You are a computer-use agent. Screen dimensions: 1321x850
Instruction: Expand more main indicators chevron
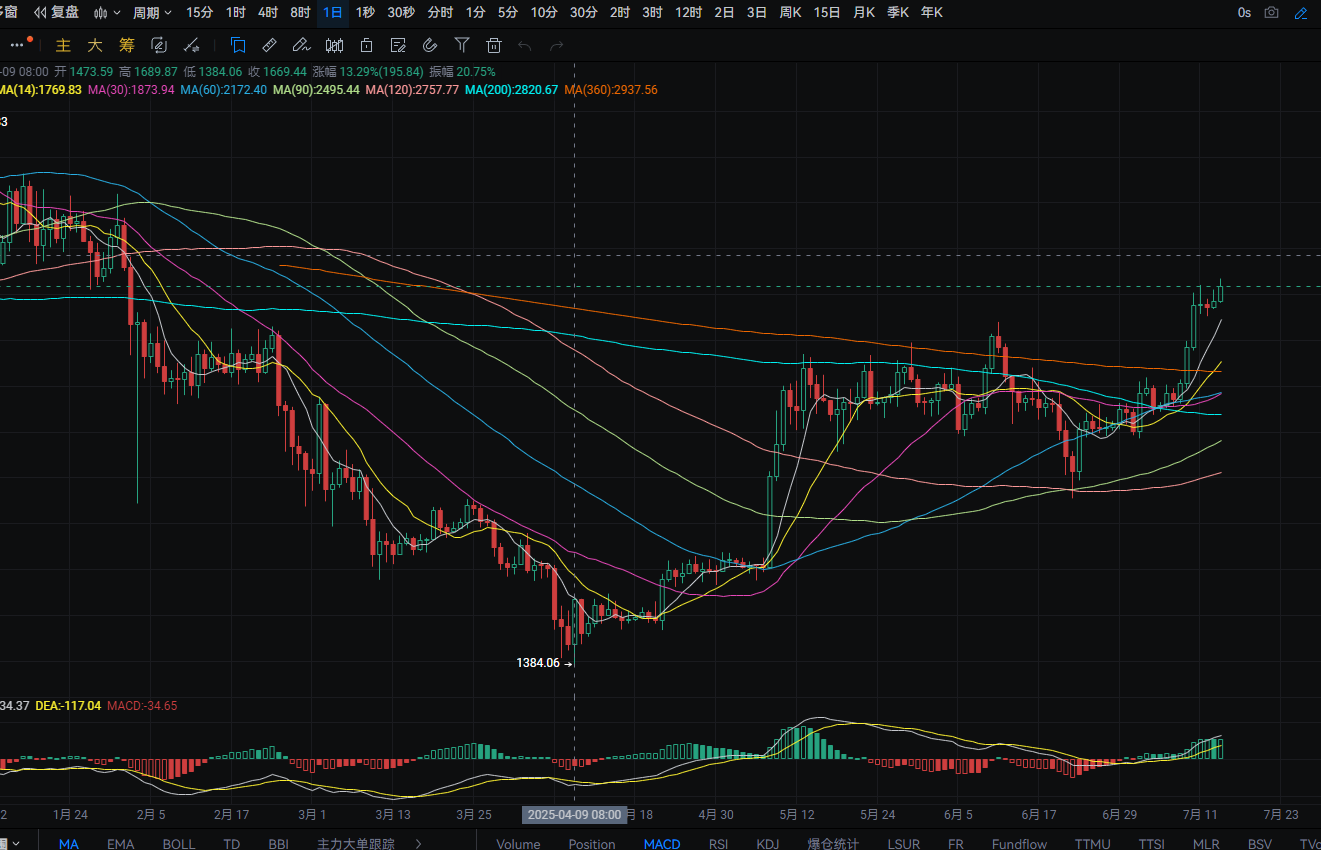(x=419, y=844)
